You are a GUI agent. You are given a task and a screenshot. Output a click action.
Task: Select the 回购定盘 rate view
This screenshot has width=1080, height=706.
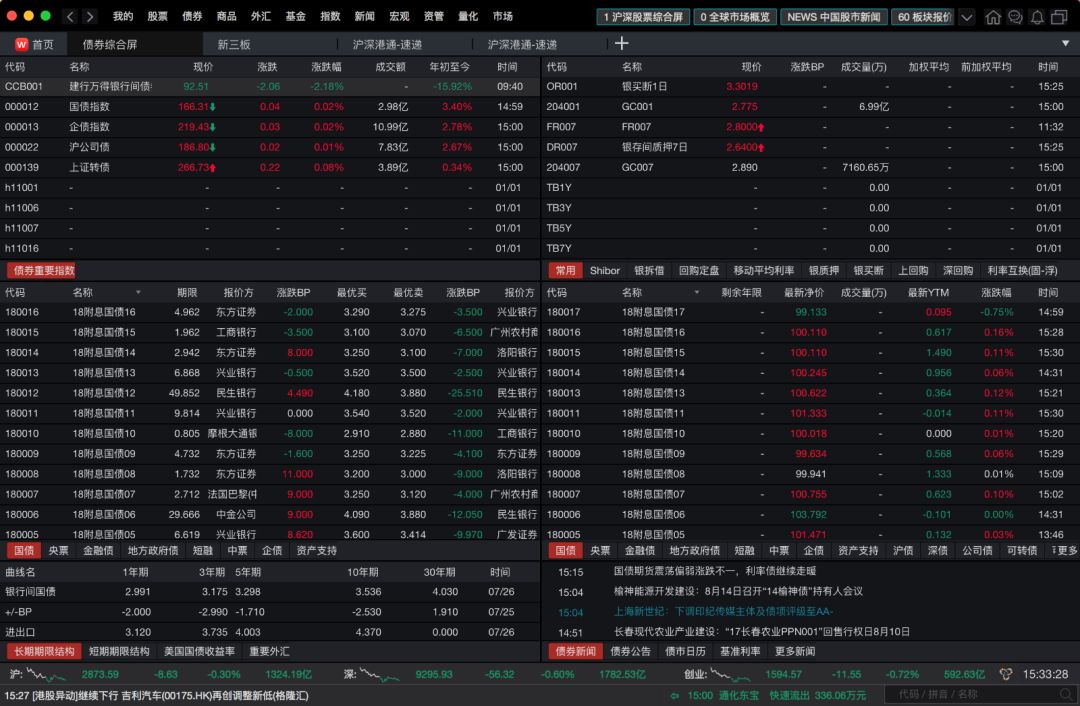tap(700, 270)
